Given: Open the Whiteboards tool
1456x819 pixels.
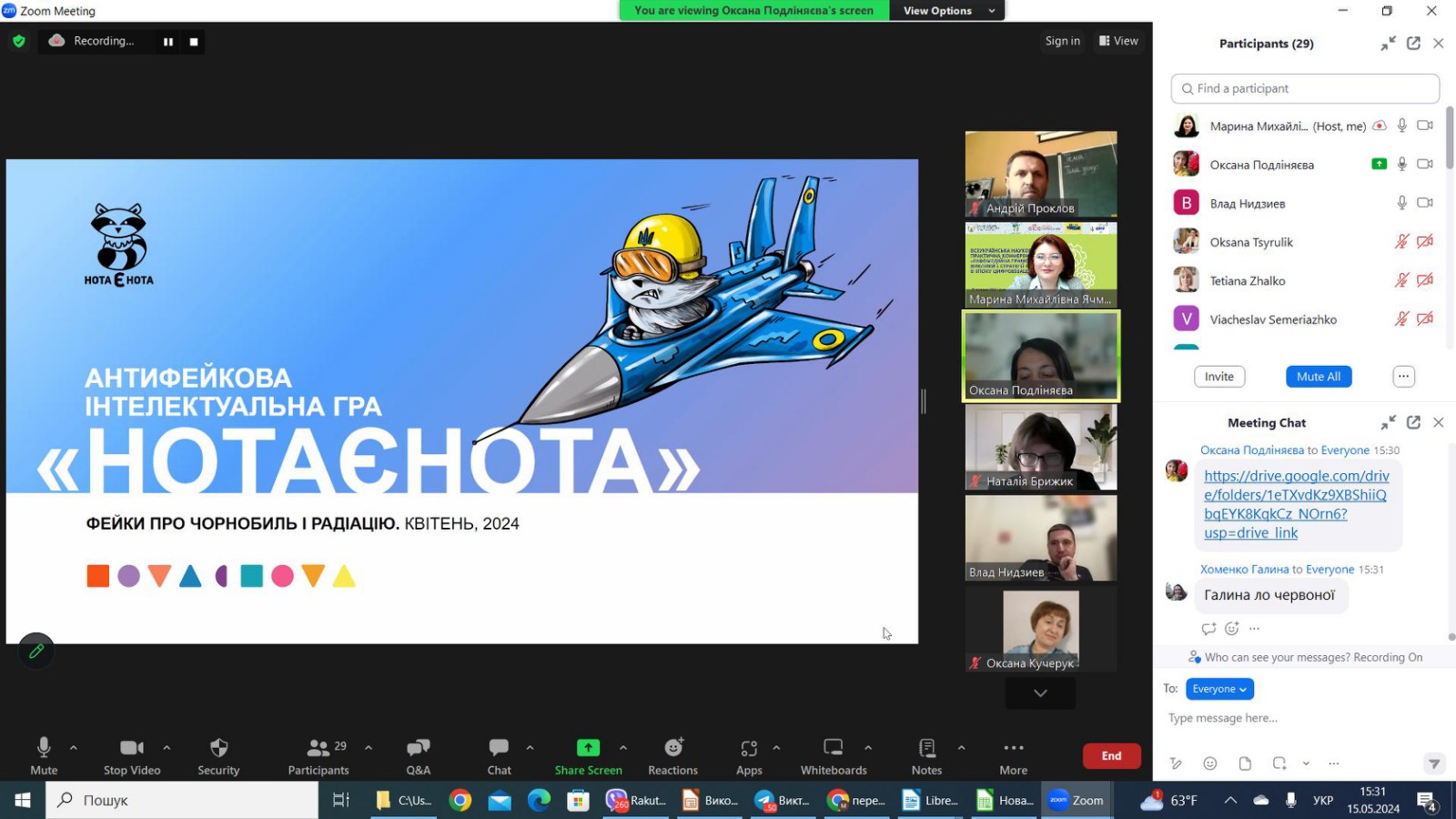Looking at the screenshot, I should click(833, 755).
